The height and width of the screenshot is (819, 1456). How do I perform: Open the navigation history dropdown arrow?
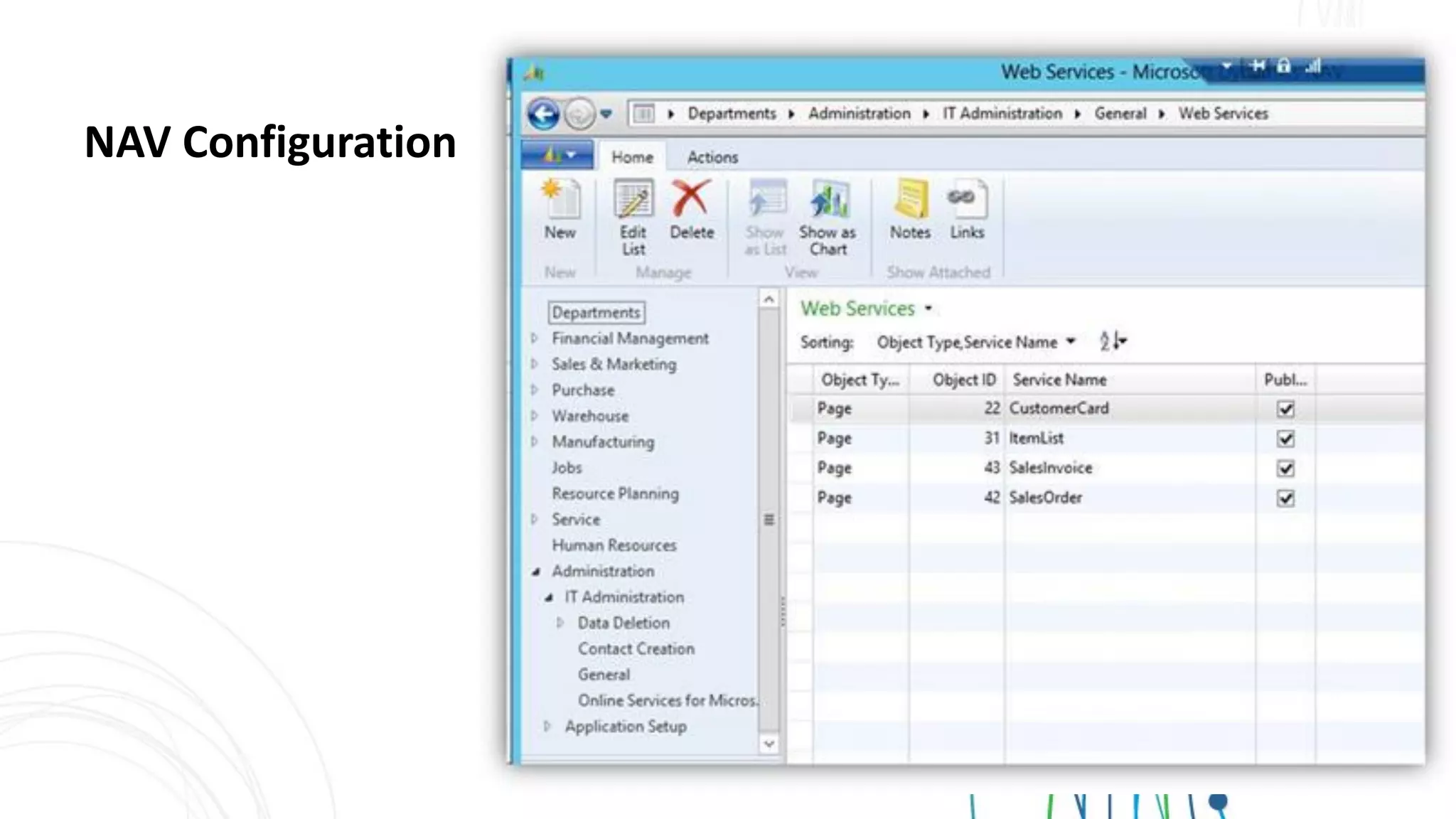click(606, 114)
